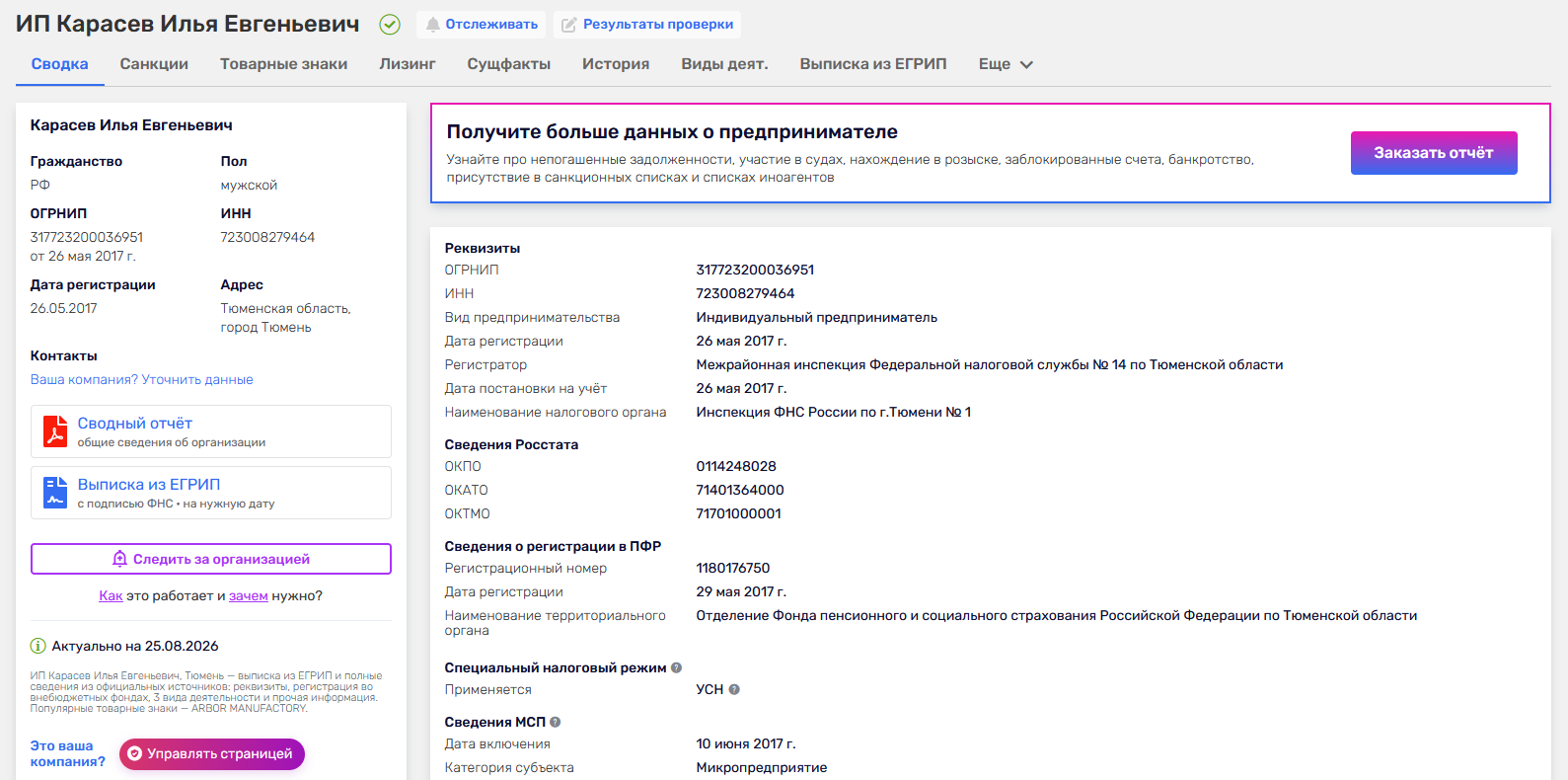This screenshot has height=780, width=1568.
Task: Open the Выписка из ЕГРИП tab in the top bar
Action: pos(873,64)
